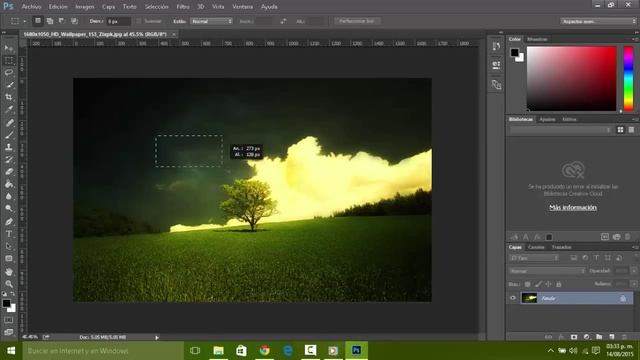The image size is (640, 360).
Task: Switch to the Muestras tab
Action: pyautogui.click(x=537, y=39)
